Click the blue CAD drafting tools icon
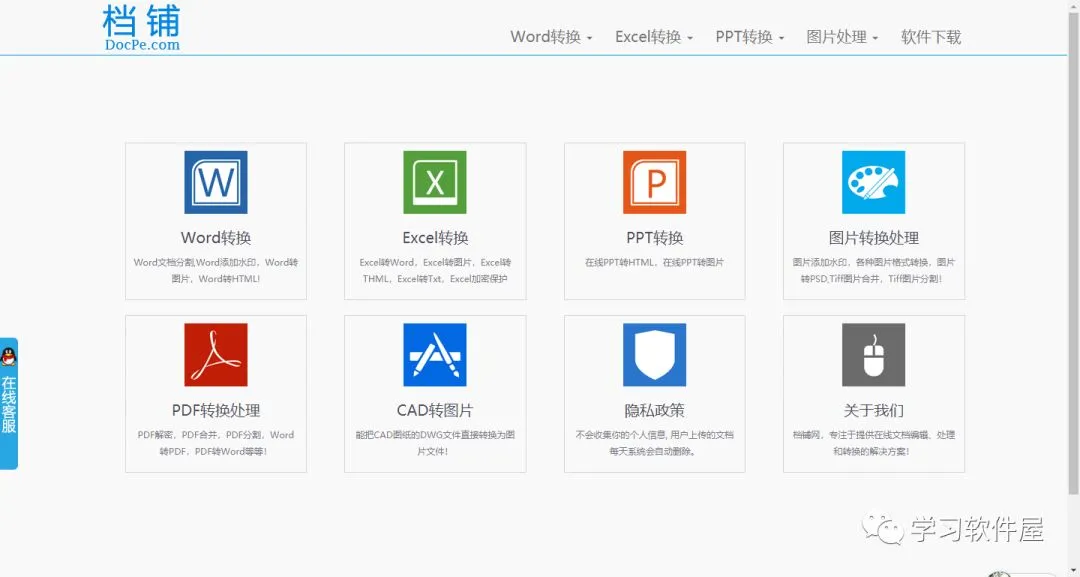The image size is (1080, 577). pos(435,355)
